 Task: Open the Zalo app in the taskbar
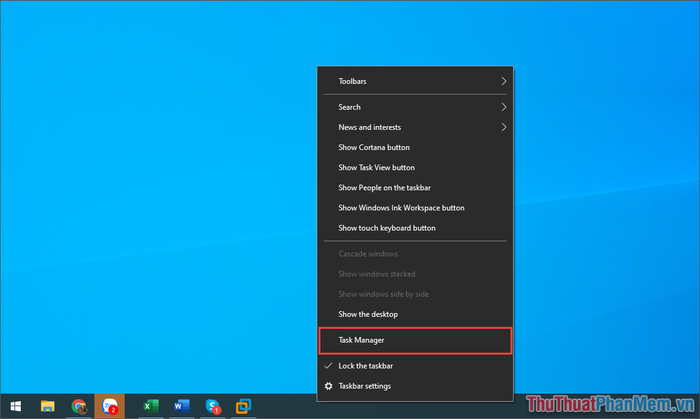(110, 406)
